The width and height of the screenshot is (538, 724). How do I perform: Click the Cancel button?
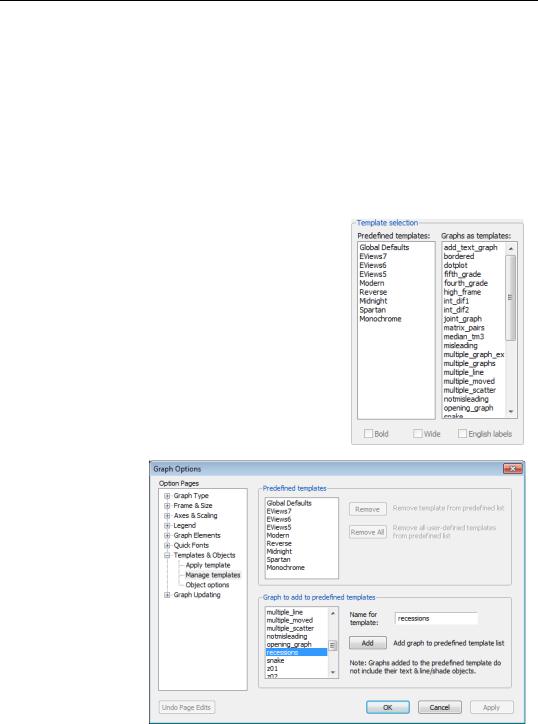click(440, 707)
